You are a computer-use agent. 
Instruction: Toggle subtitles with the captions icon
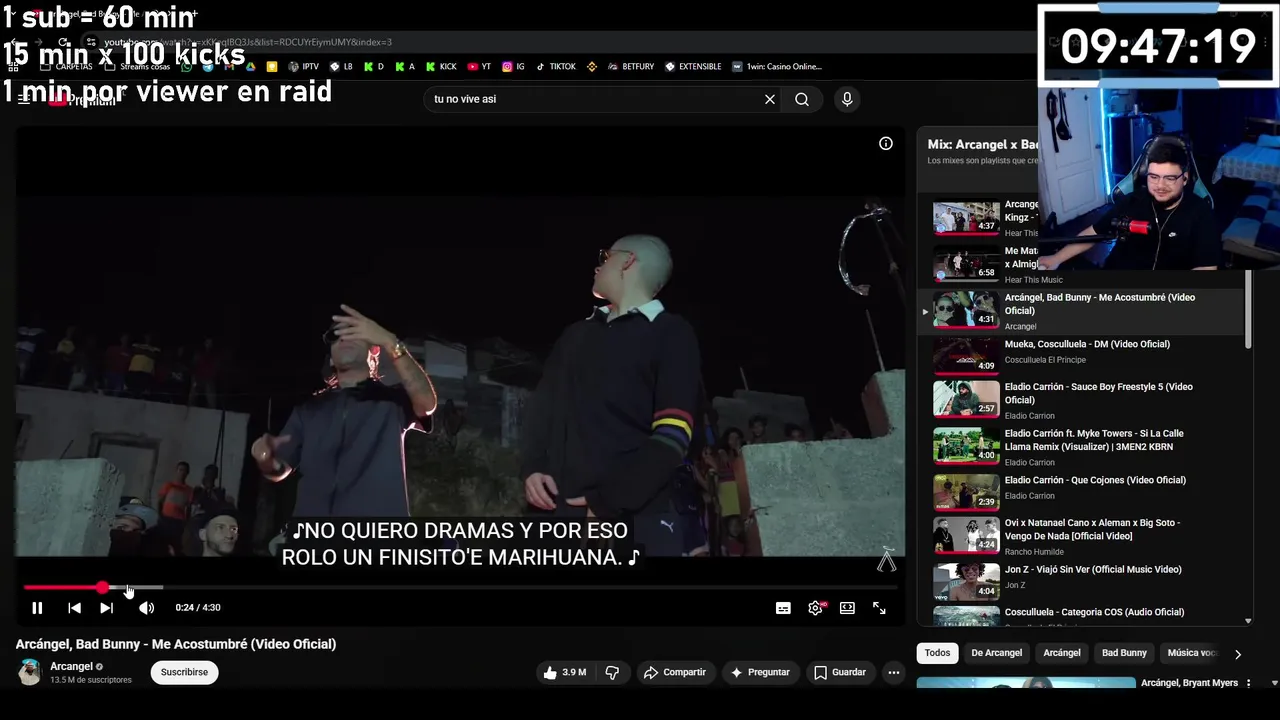(x=783, y=608)
